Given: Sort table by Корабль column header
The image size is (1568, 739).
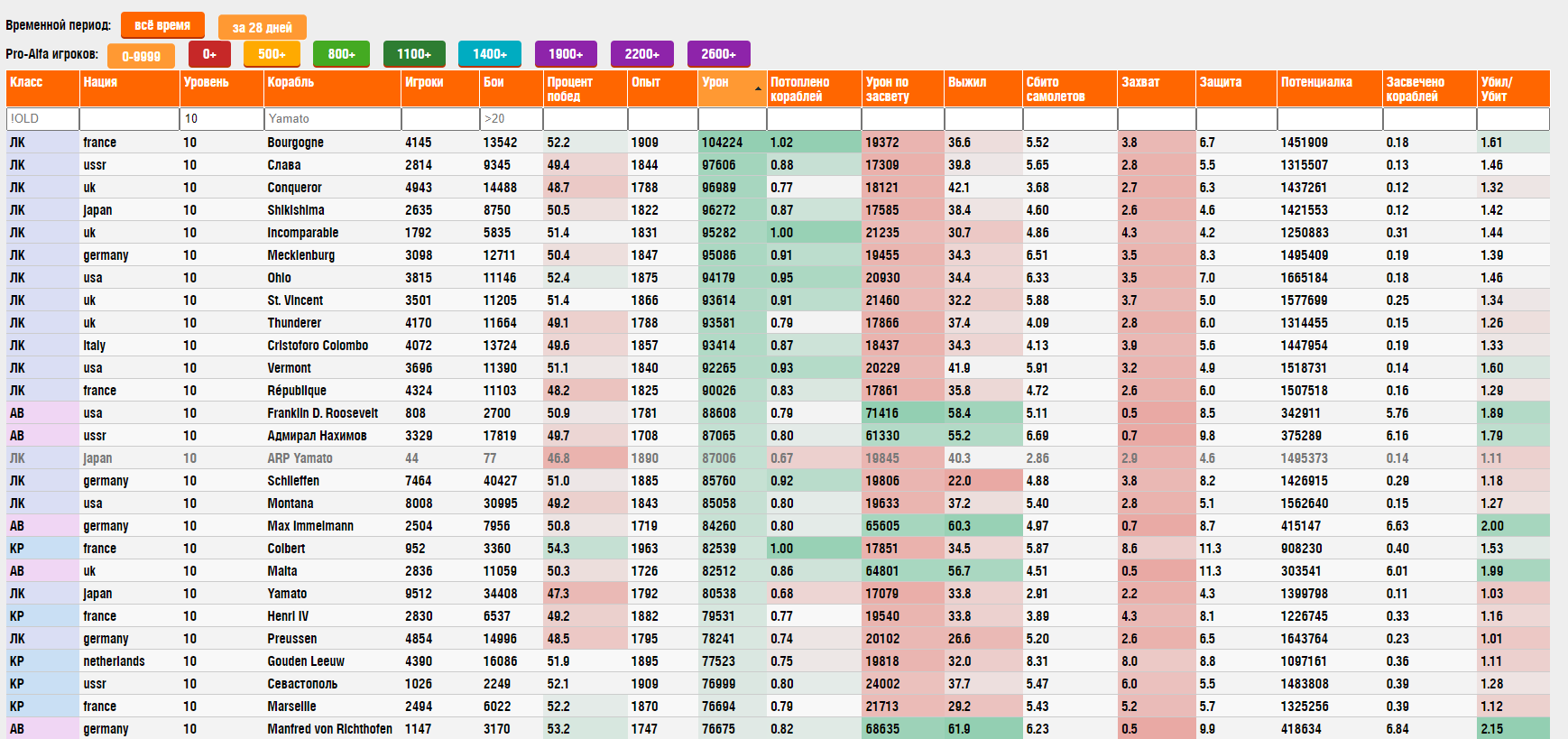Looking at the screenshot, I should [x=333, y=88].
